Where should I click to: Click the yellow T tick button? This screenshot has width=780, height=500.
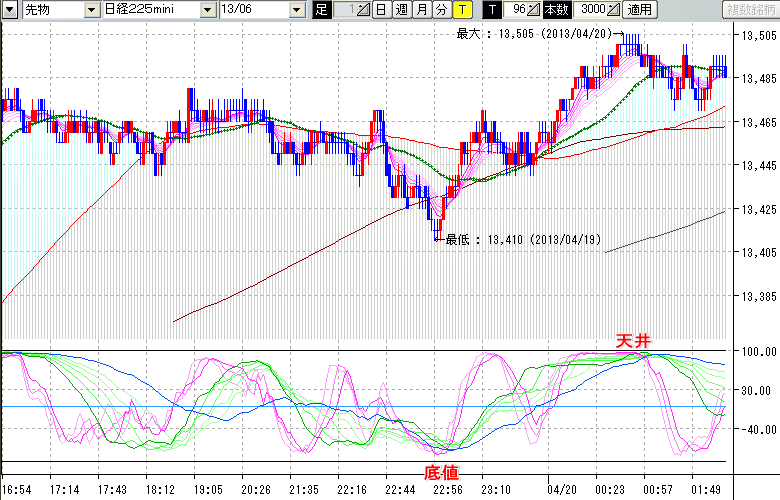(461, 10)
